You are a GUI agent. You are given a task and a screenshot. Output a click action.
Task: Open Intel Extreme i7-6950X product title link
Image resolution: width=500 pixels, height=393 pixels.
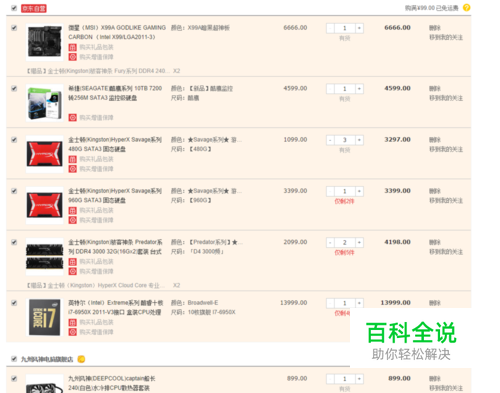pos(116,308)
